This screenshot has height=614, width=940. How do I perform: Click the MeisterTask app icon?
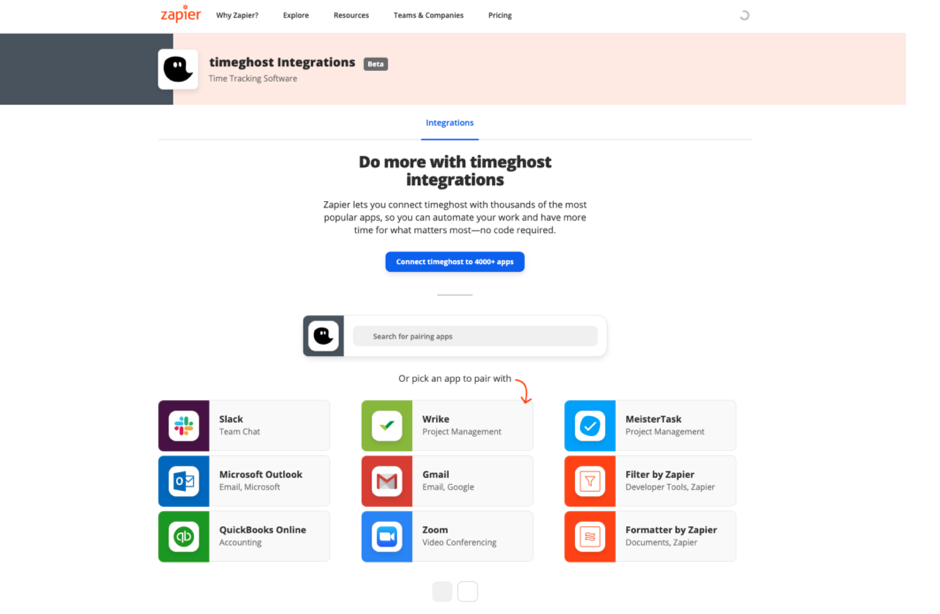[x=590, y=426]
